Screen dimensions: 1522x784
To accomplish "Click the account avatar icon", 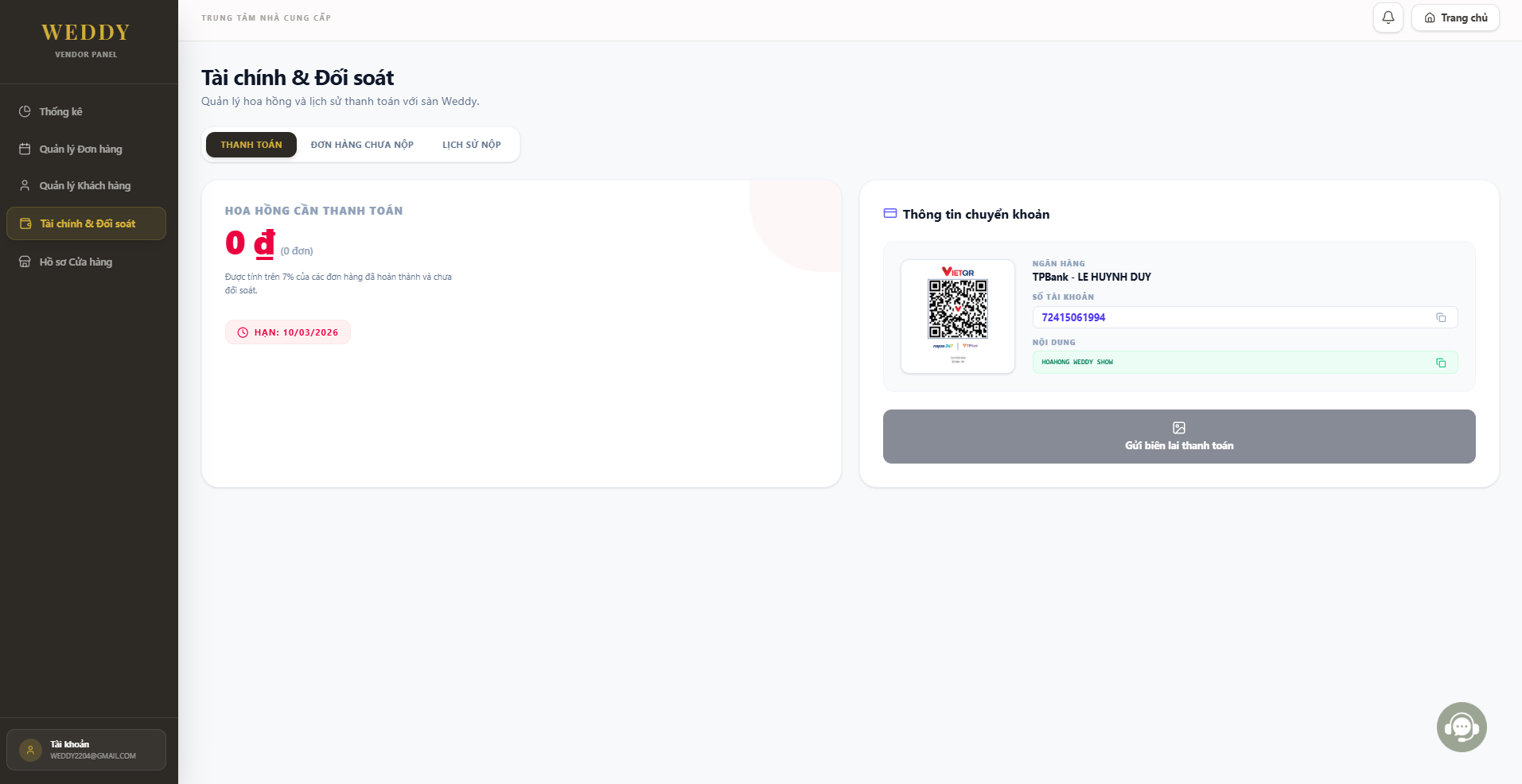I will click(30, 750).
